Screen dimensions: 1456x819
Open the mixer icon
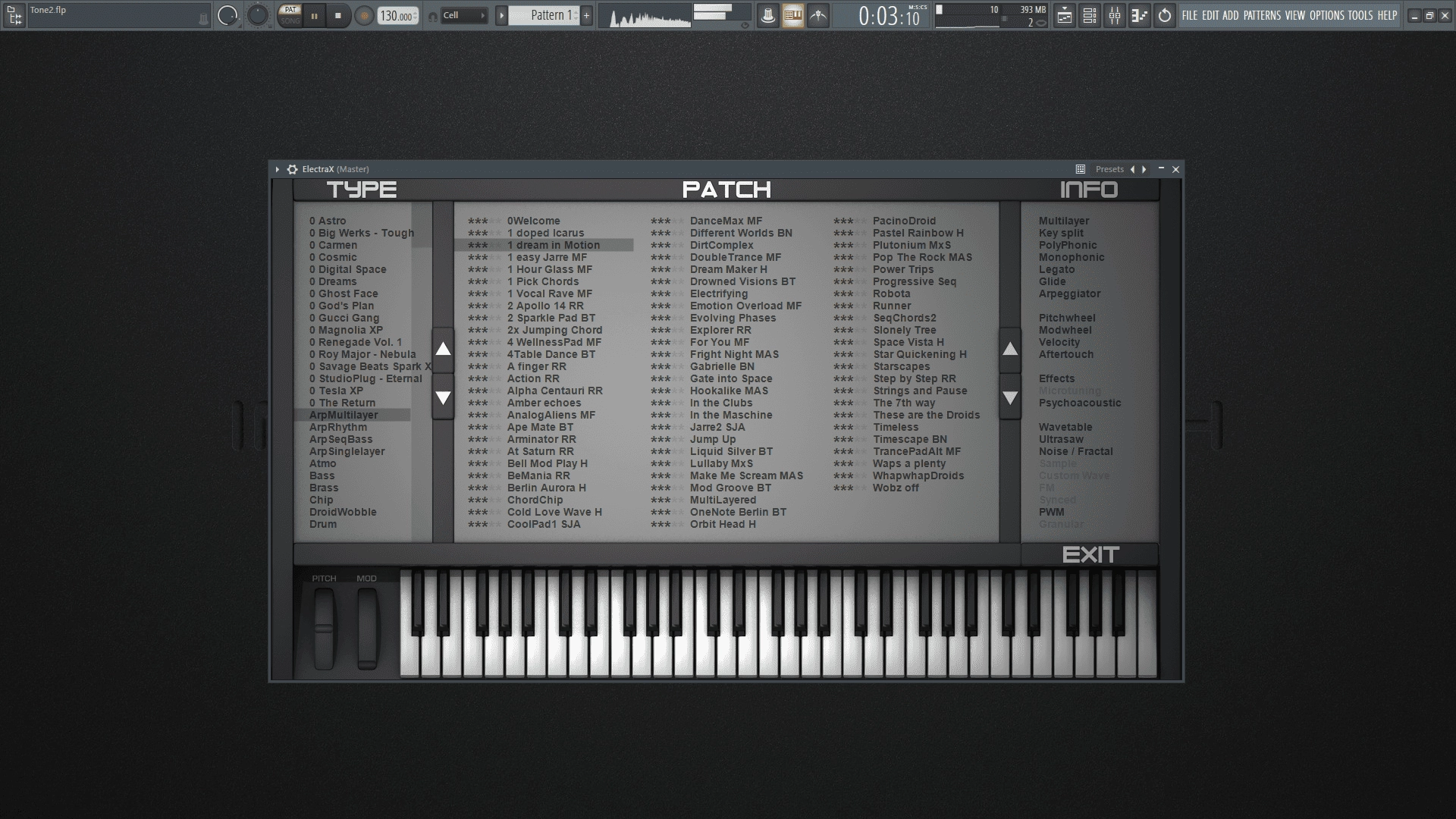click(x=1115, y=15)
